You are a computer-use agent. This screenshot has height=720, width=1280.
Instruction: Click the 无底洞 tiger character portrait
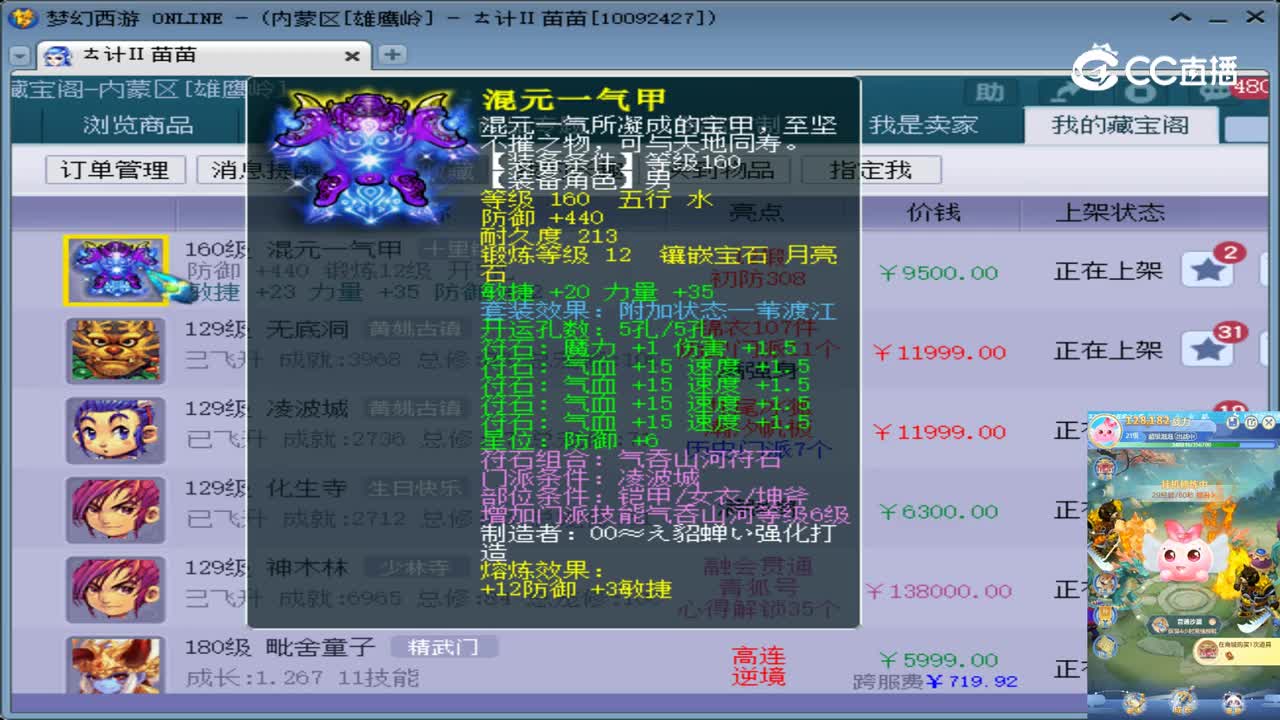[115, 350]
